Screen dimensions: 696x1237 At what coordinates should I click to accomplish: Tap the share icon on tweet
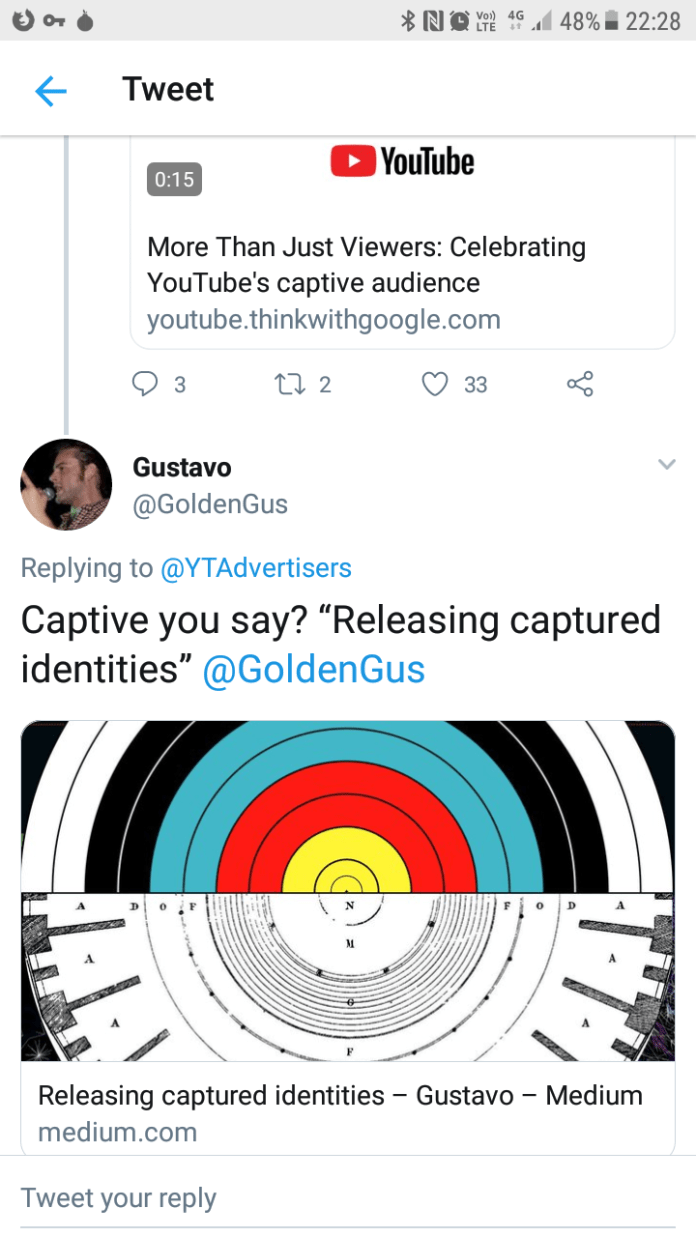(580, 384)
